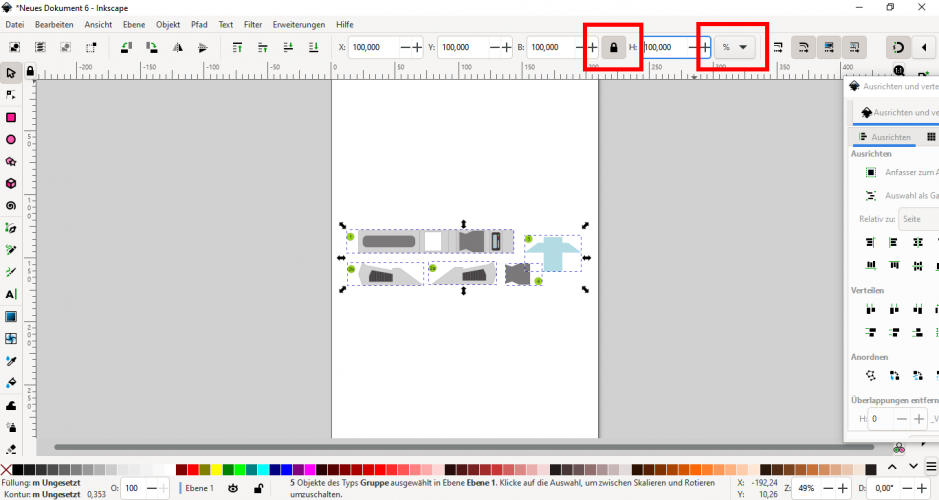Image resolution: width=939 pixels, height=500 pixels.
Task: Lower selection to bottom
Action: 313,47
